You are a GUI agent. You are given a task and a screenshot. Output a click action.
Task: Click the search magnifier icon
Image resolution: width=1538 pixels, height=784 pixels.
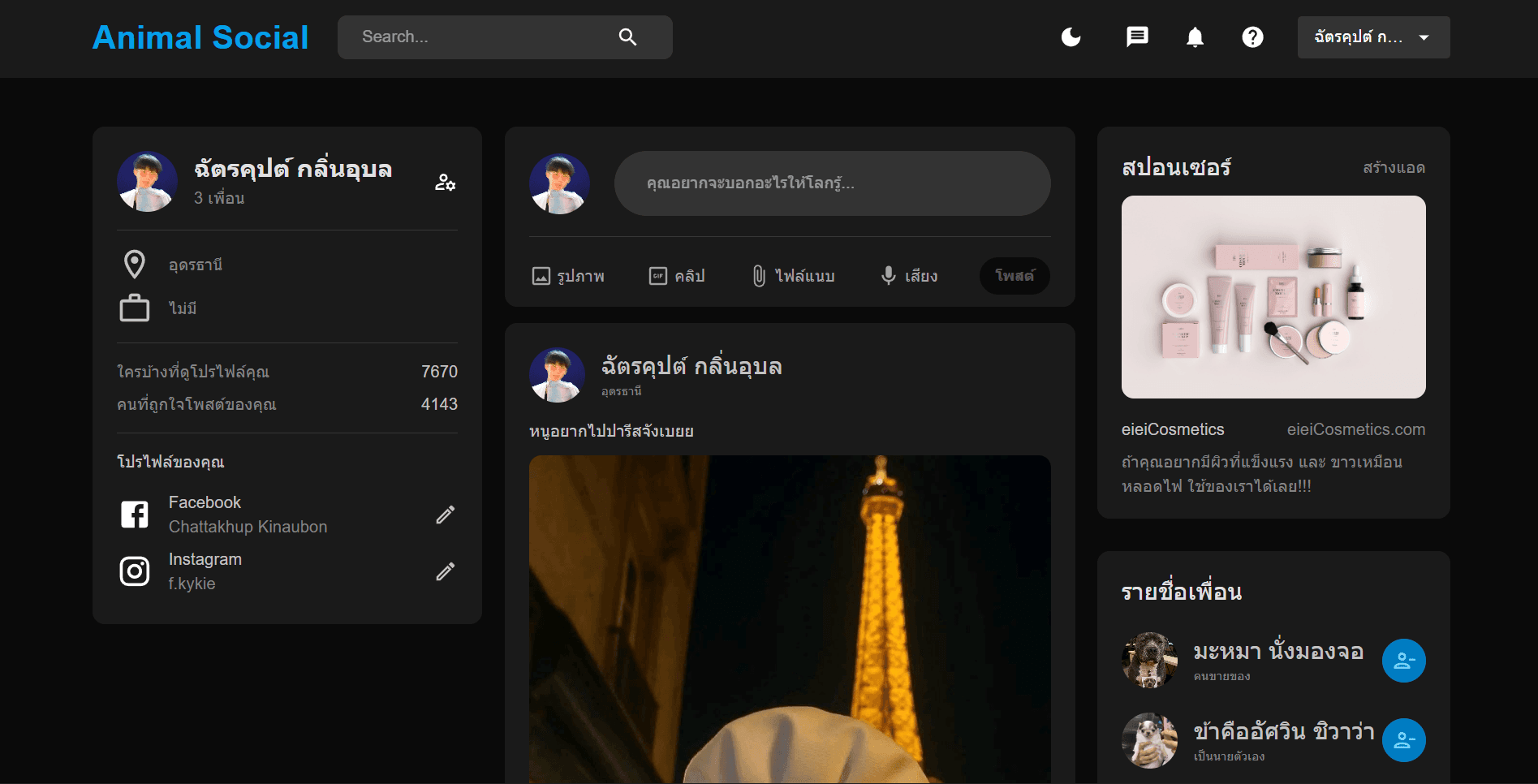click(627, 37)
